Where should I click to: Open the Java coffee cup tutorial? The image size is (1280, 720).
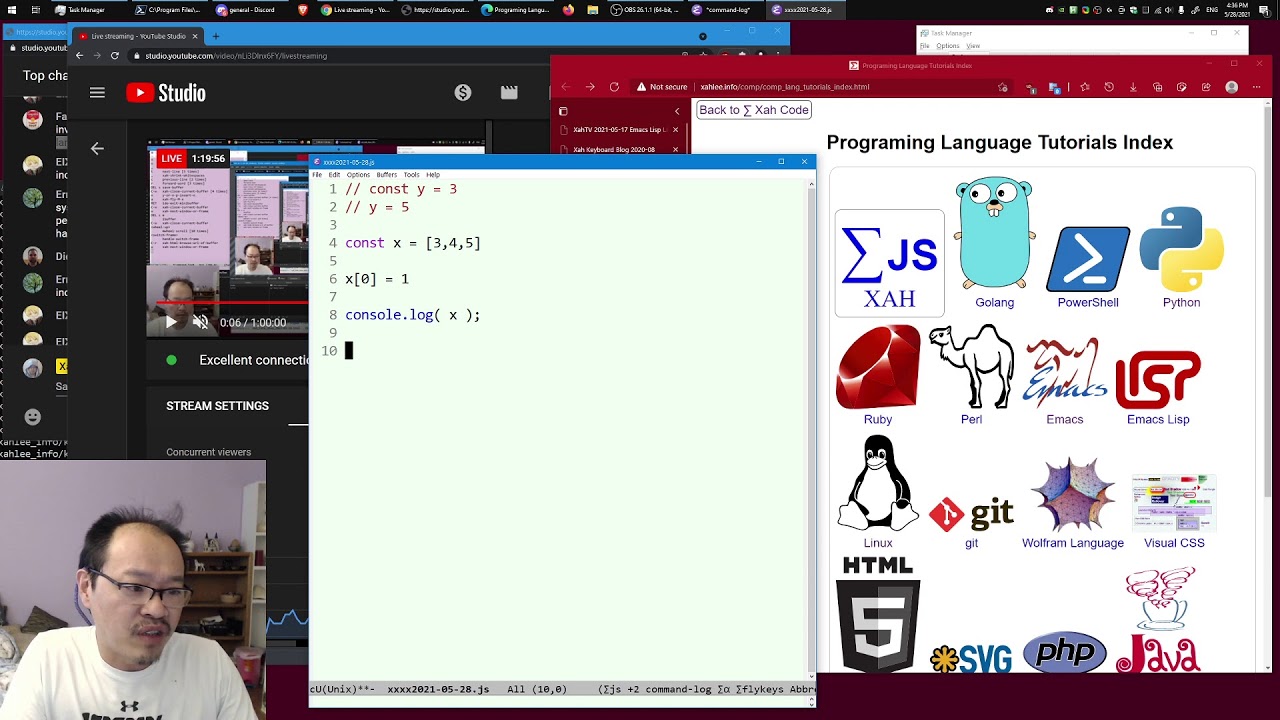point(1158,620)
